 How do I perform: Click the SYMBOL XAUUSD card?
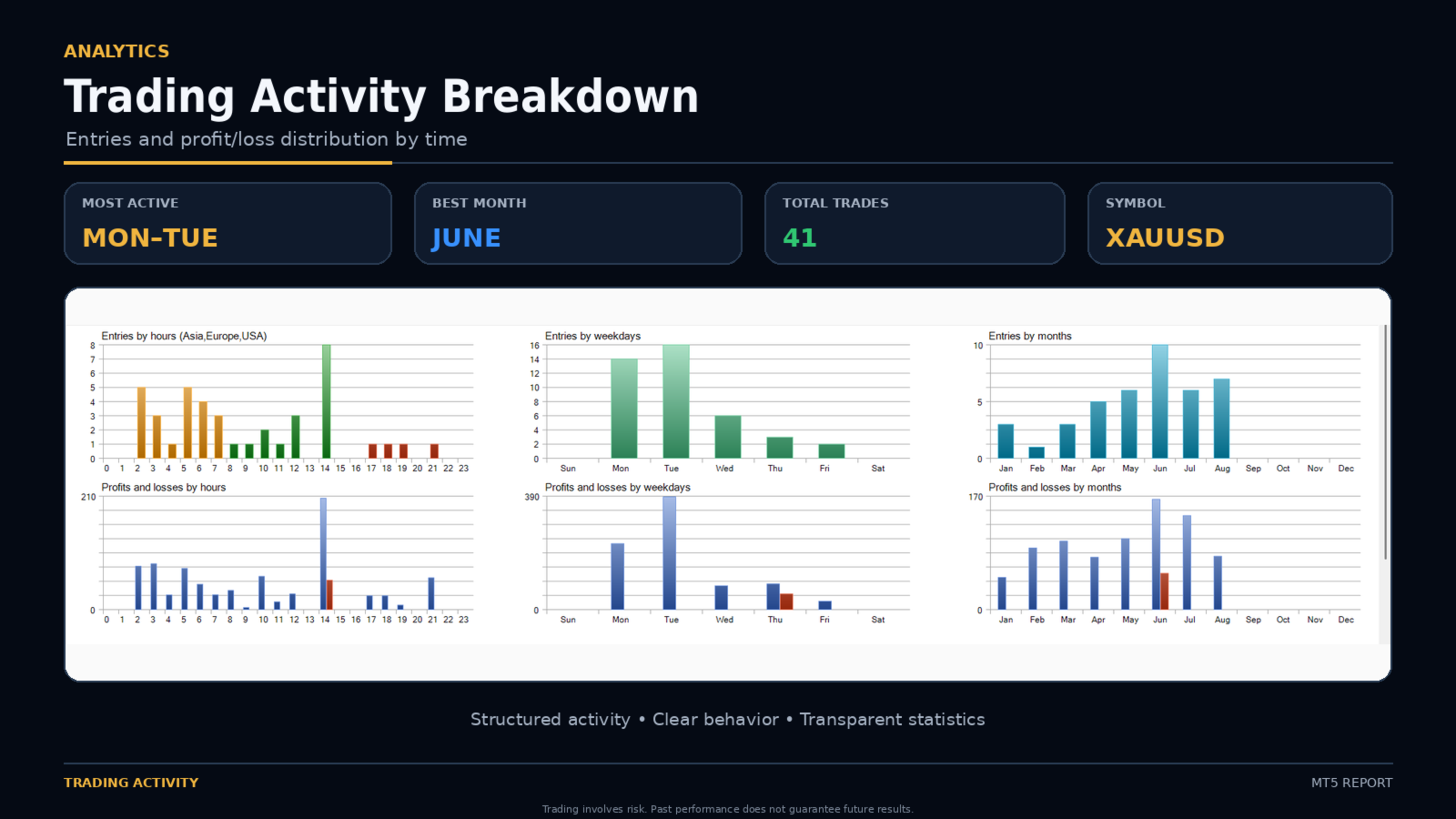1239,223
